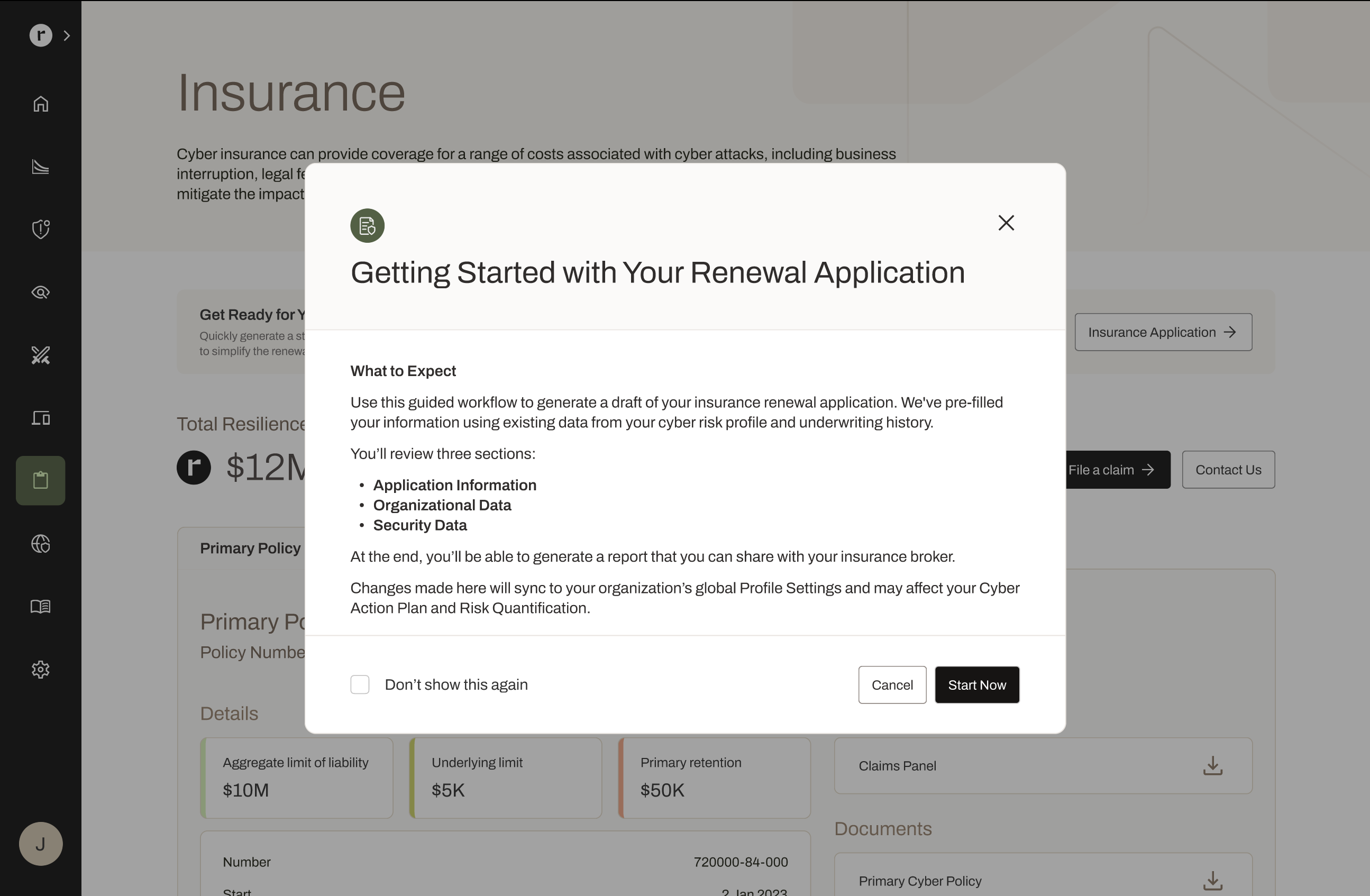Screen dimensions: 1370x896
Task: Click the Start Now button
Action: coord(977,685)
